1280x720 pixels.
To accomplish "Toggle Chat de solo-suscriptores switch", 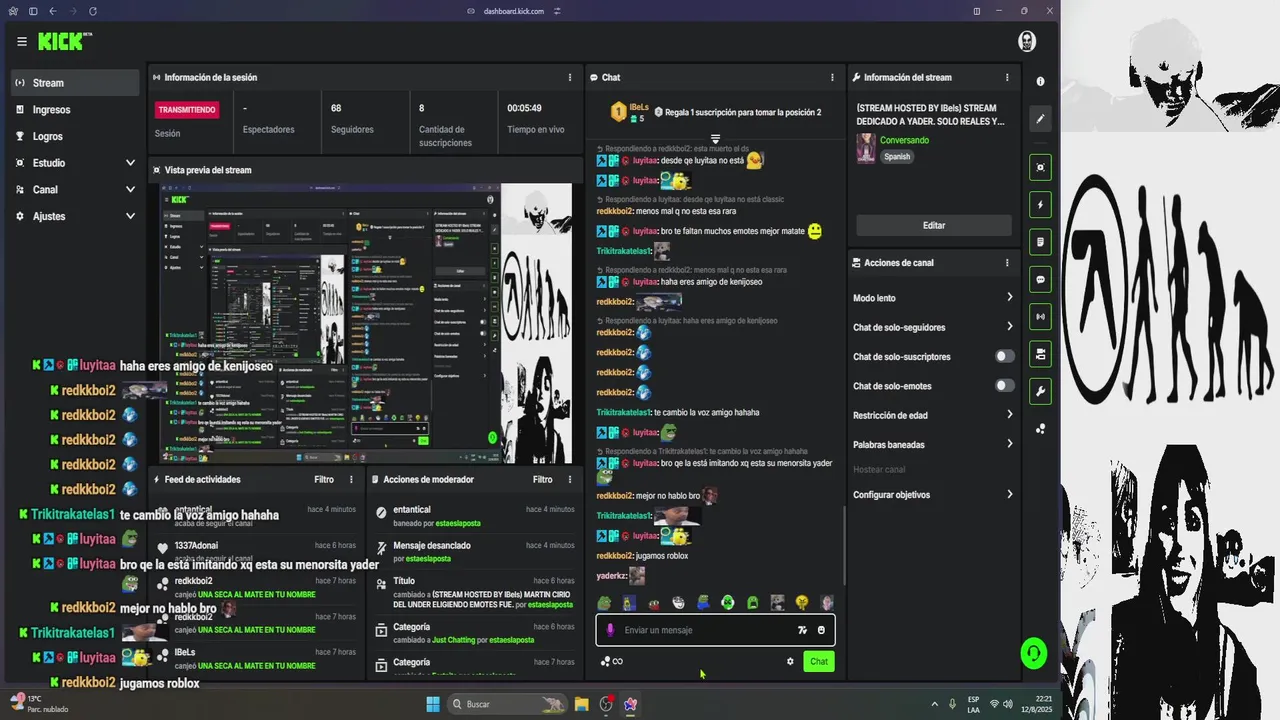I will click(x=1004, y=356).
